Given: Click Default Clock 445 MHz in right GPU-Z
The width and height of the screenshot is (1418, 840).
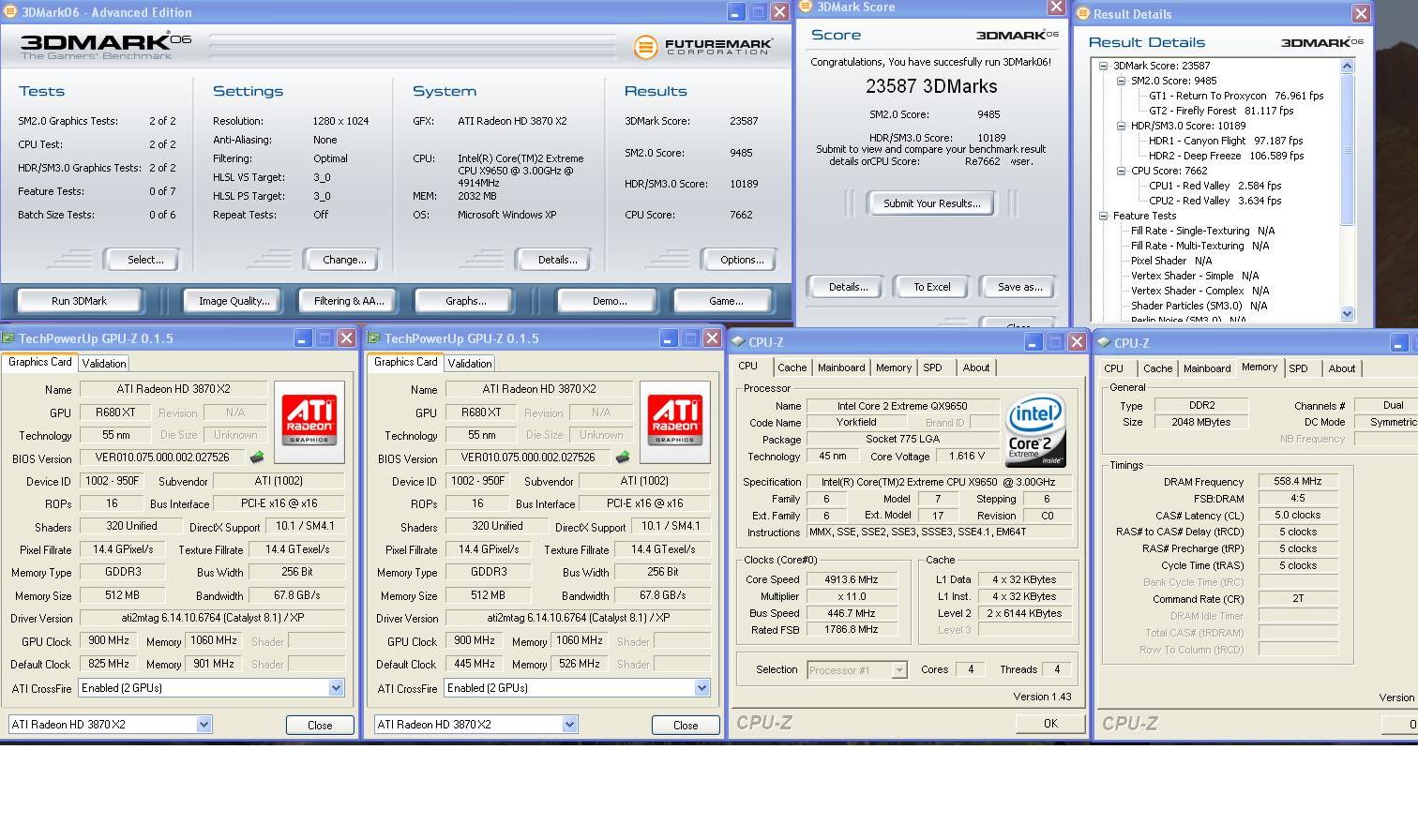Looking at the screenshot, I should (474, 663).
